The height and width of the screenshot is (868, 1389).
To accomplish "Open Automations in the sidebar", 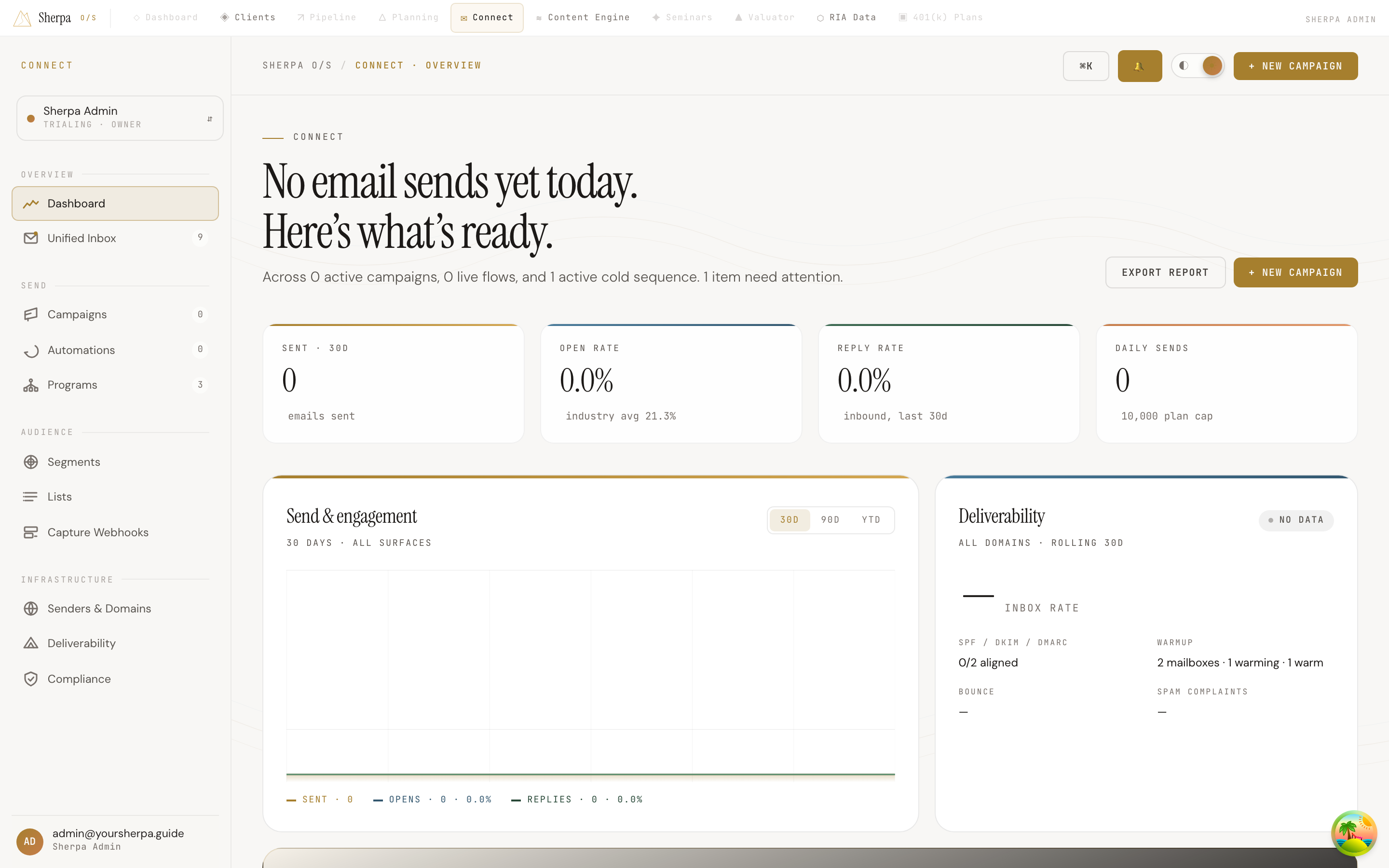I will click(115, 350).
